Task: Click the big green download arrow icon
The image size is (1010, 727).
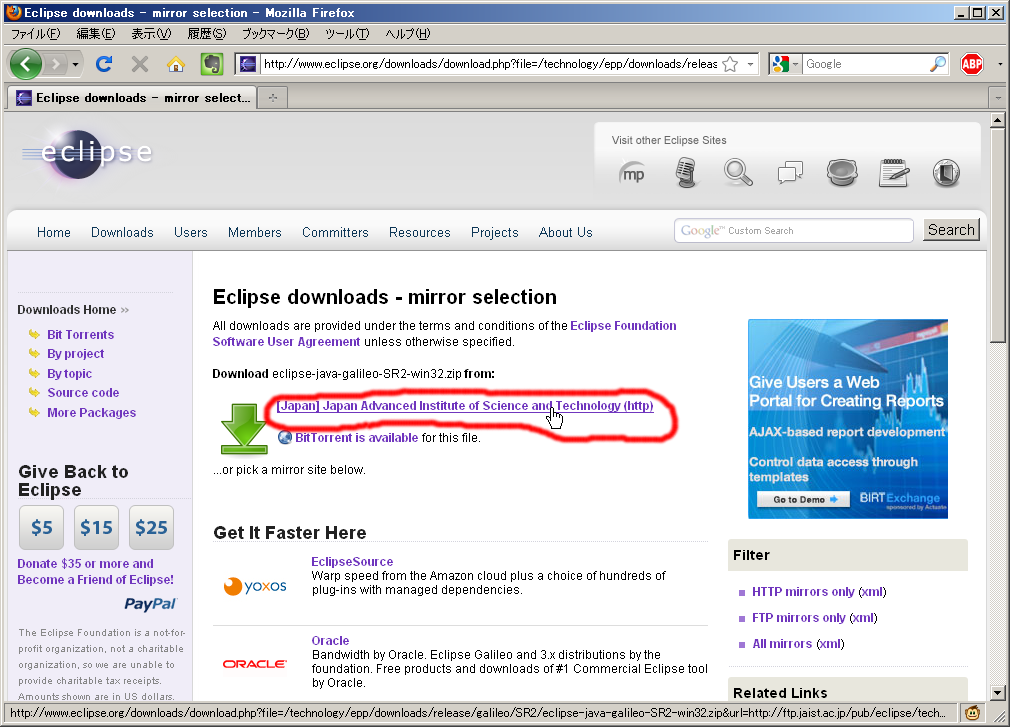Action: [243, 428]
